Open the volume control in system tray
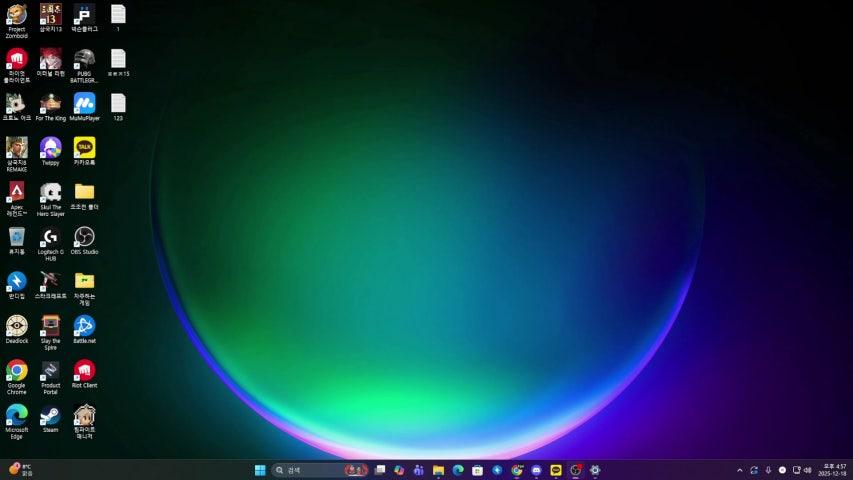 click(x=808, y=470)
